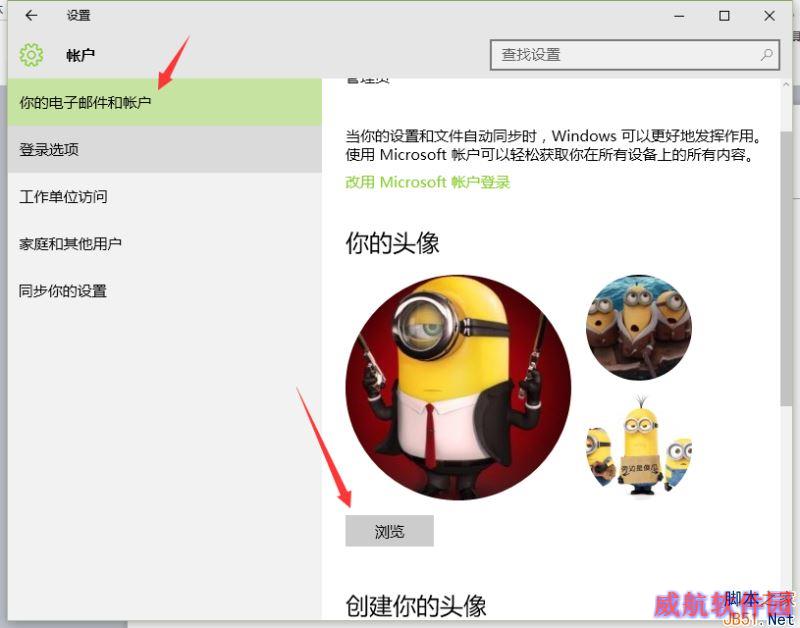Open 工作单位访问 in sidebar
800x628 pixels.
coord(164,196)
